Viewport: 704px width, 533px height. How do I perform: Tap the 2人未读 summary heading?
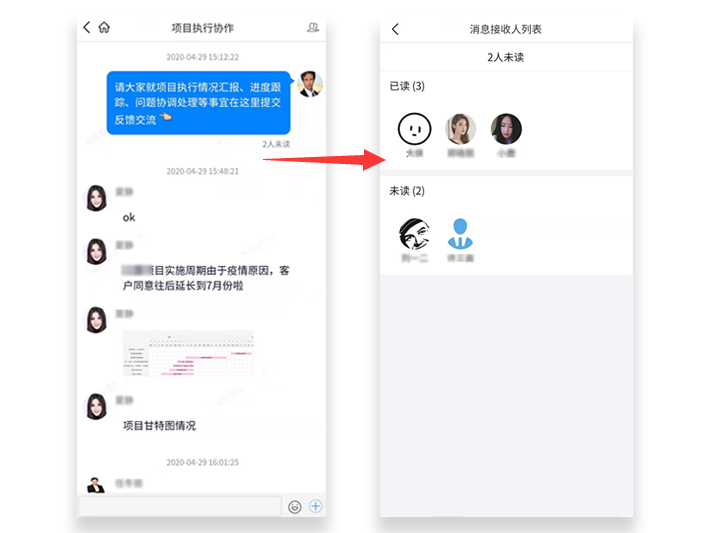(506, 57)
